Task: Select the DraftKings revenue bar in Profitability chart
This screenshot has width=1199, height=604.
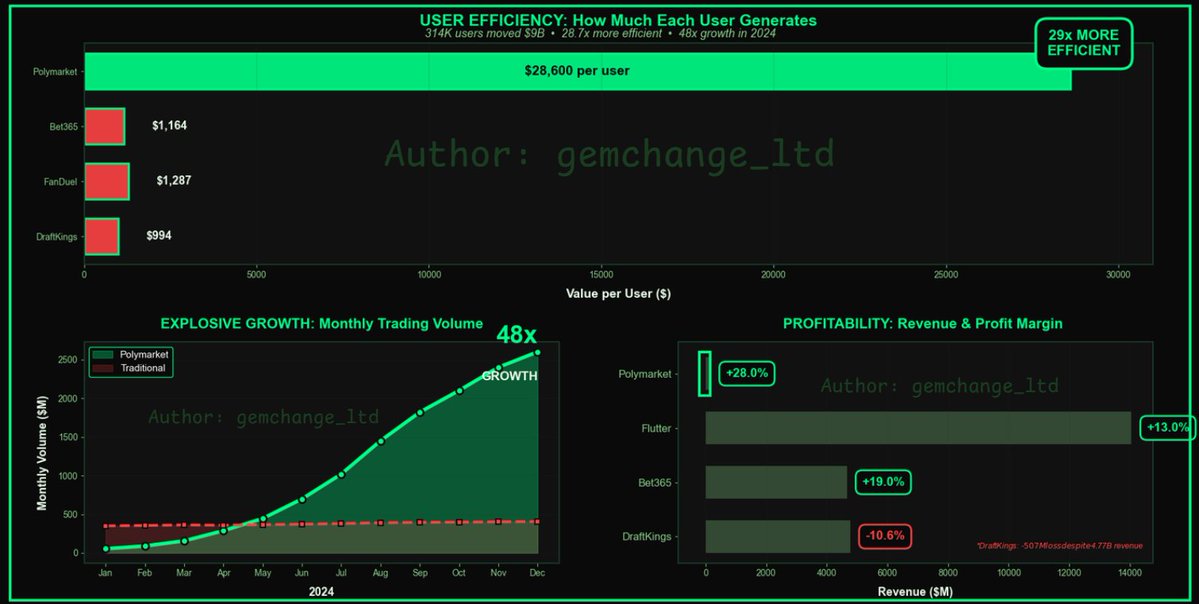Action: pos(777,536)
